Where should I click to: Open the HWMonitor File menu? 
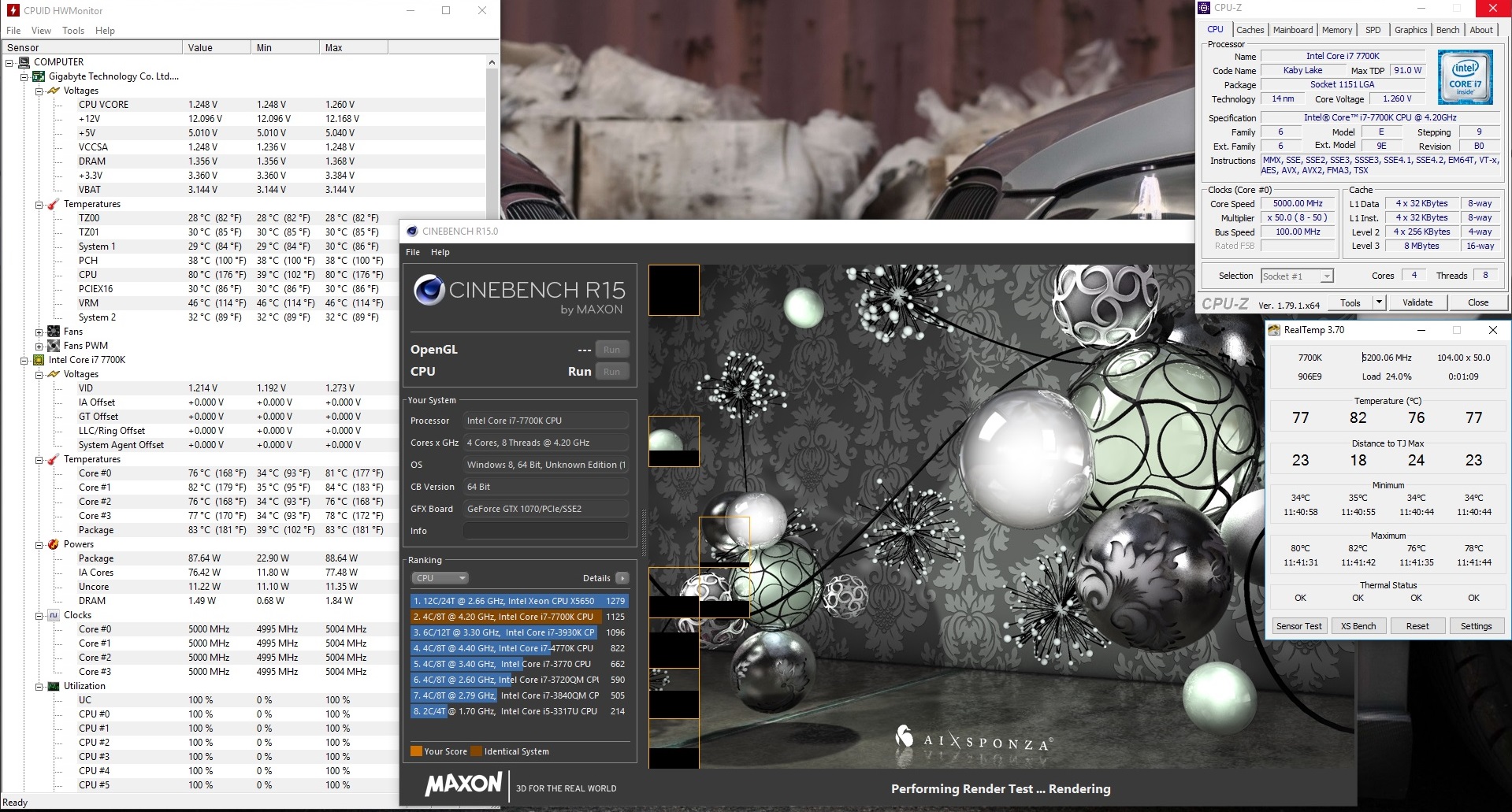coord(13,31)
